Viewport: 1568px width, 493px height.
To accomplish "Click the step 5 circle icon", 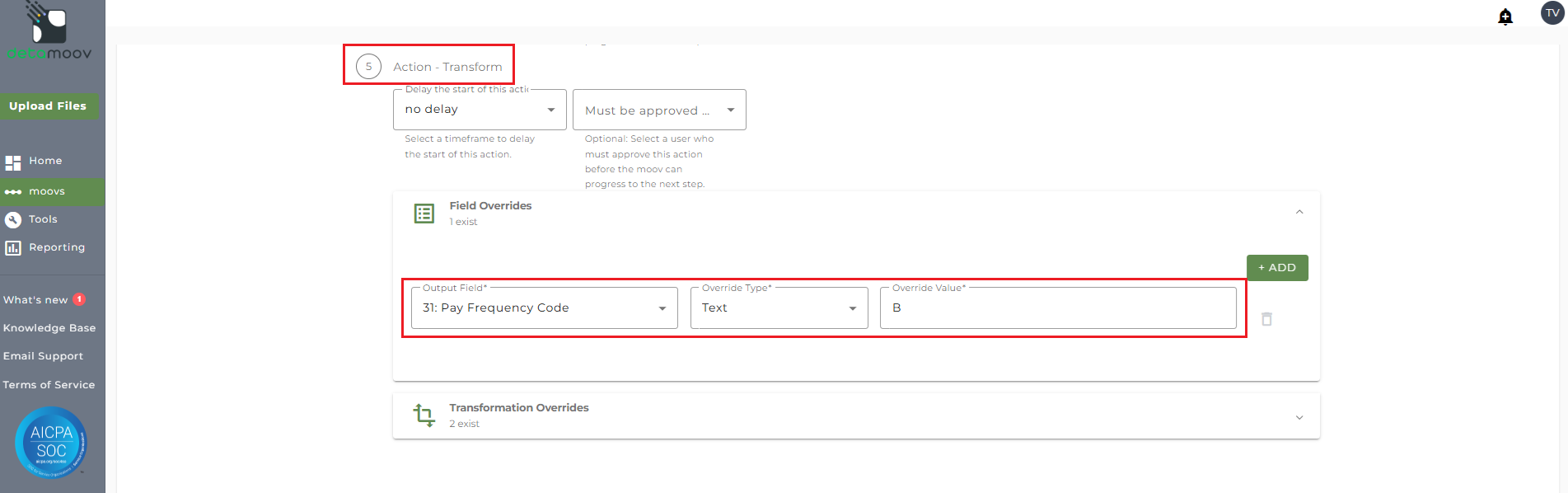I will [x=368, y=67].
